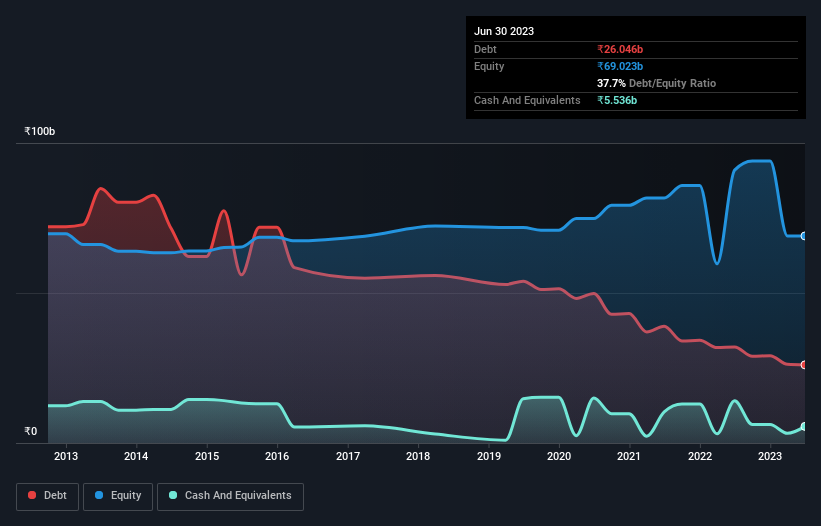Click the ₹5.536b cash value
This screenshot has width=821, height=526.
617,100
